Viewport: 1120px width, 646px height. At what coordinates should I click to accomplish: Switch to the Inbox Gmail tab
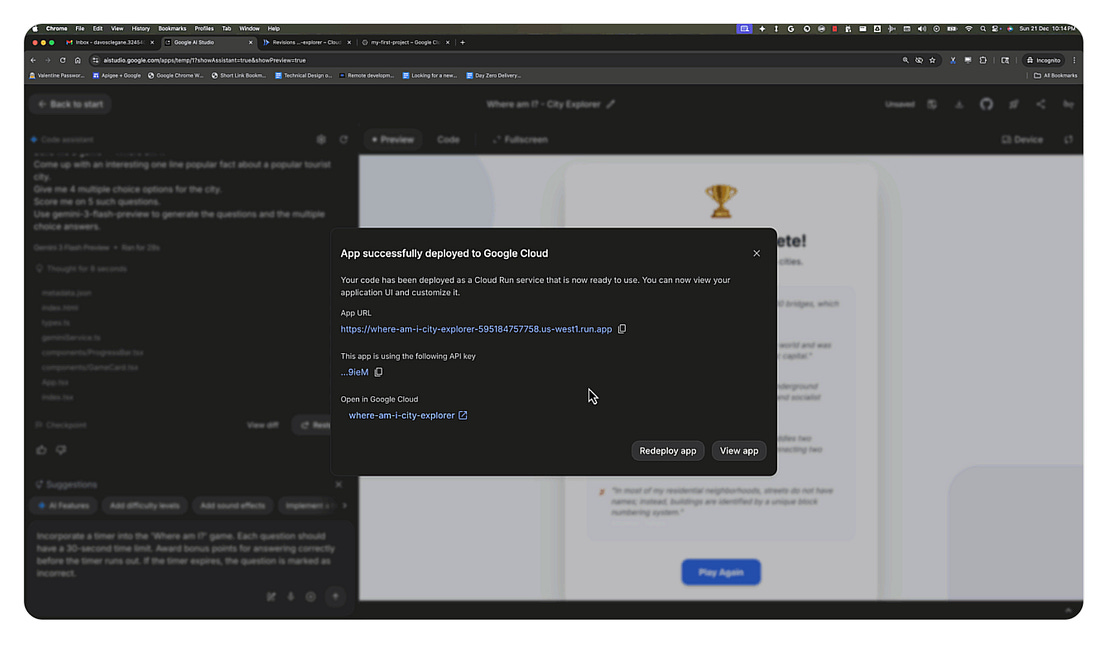coord(109,42)
